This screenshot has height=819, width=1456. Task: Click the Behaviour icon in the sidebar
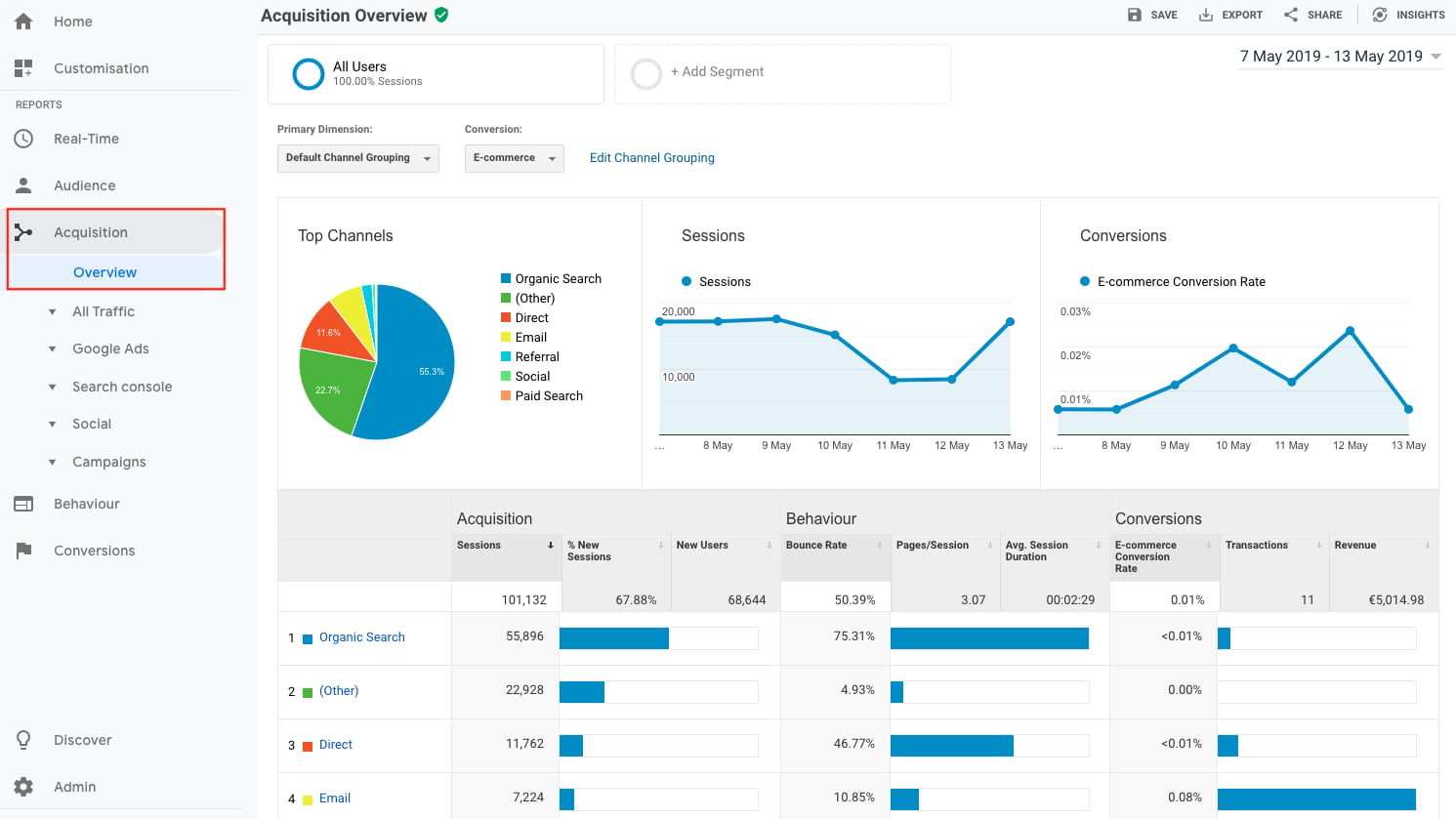(23, 504)
